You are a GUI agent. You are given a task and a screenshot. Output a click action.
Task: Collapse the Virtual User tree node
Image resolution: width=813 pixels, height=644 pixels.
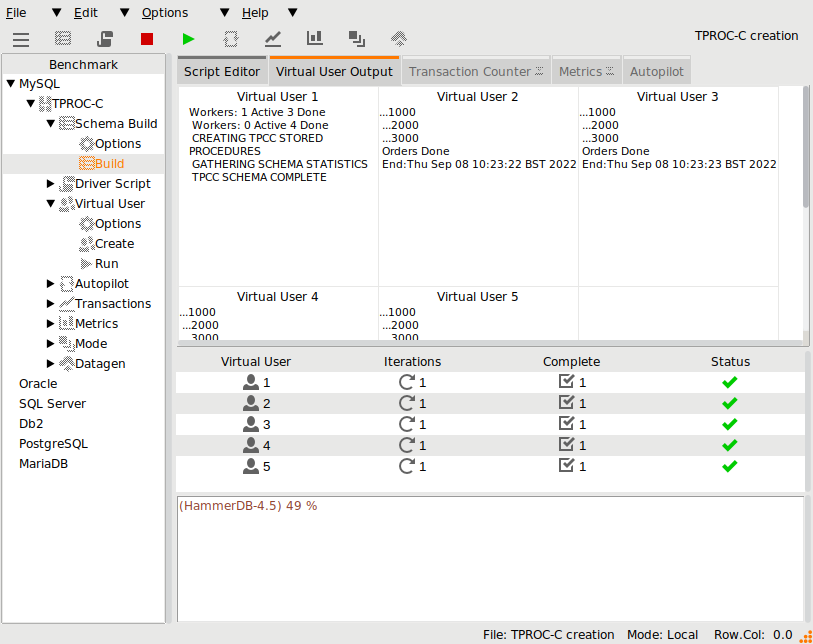[x=50, y=204]
